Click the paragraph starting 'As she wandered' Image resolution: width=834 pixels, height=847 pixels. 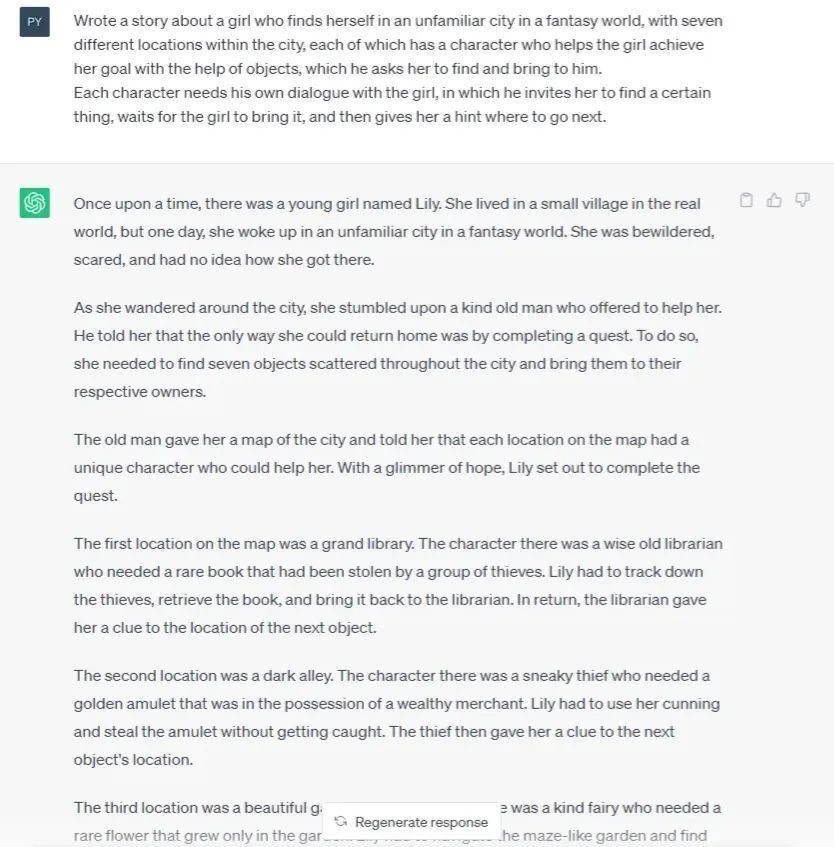point(397,349)
